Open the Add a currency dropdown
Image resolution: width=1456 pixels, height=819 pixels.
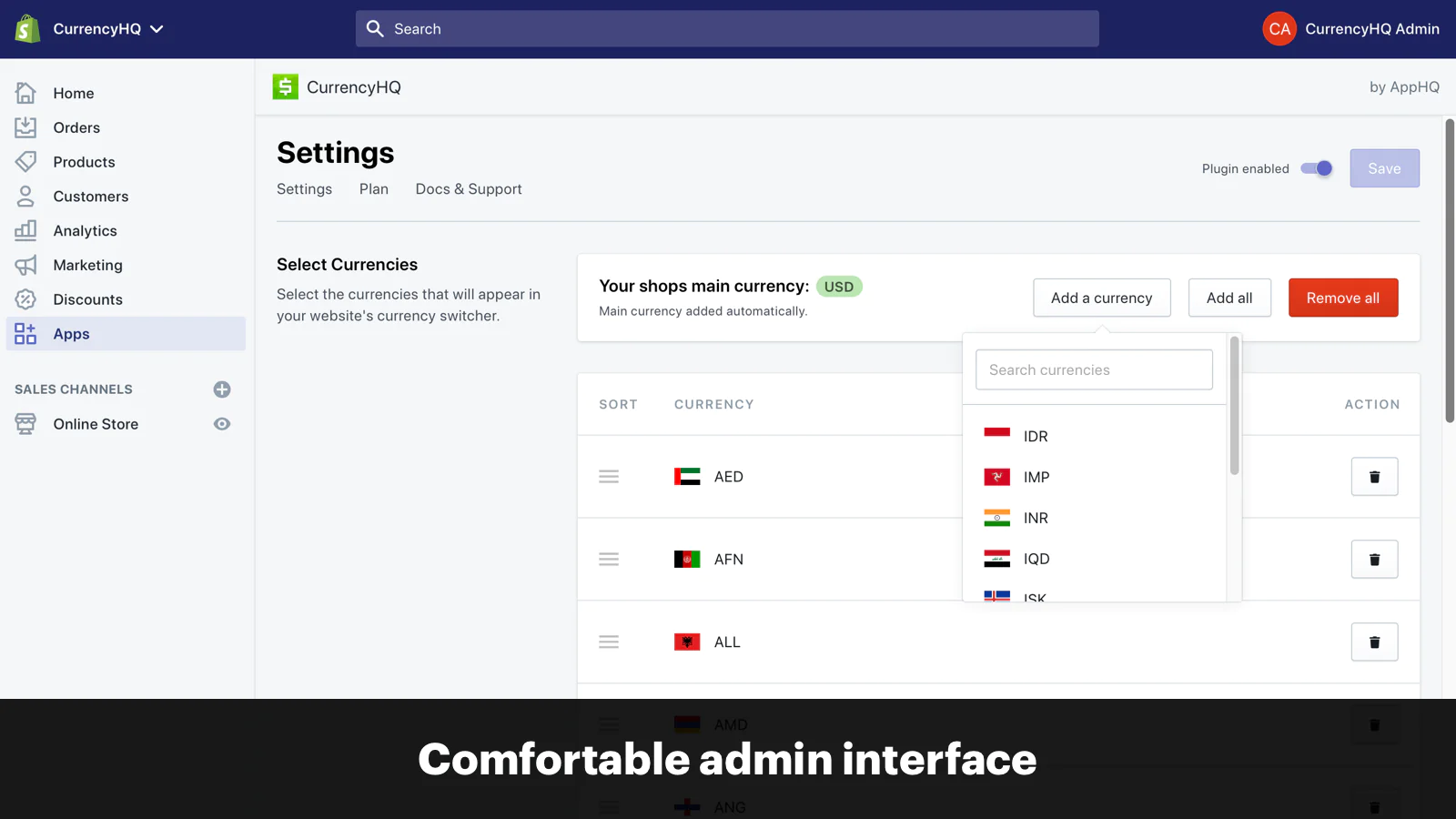tap(1101, 298)
